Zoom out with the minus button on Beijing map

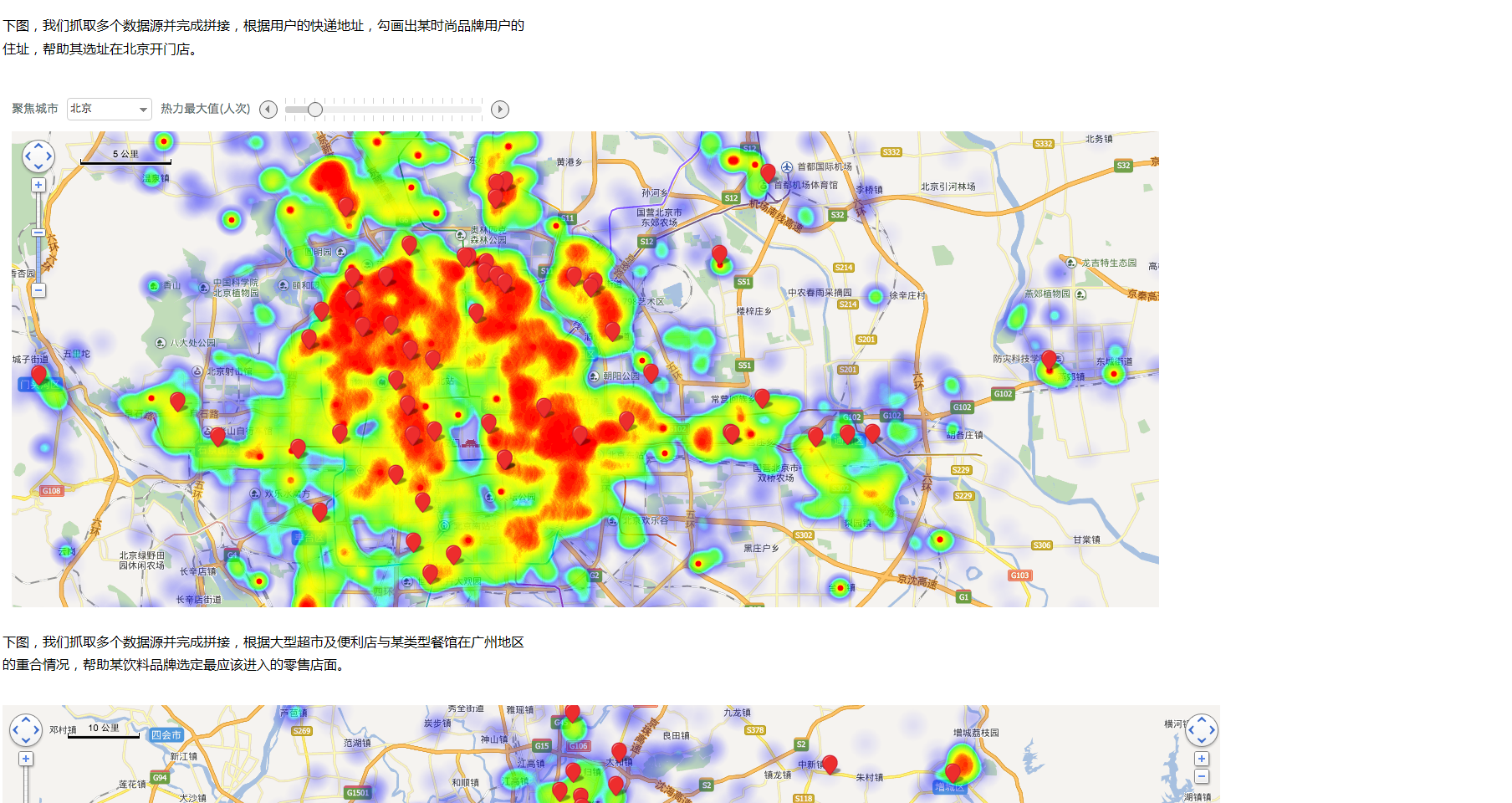point(38,290)
